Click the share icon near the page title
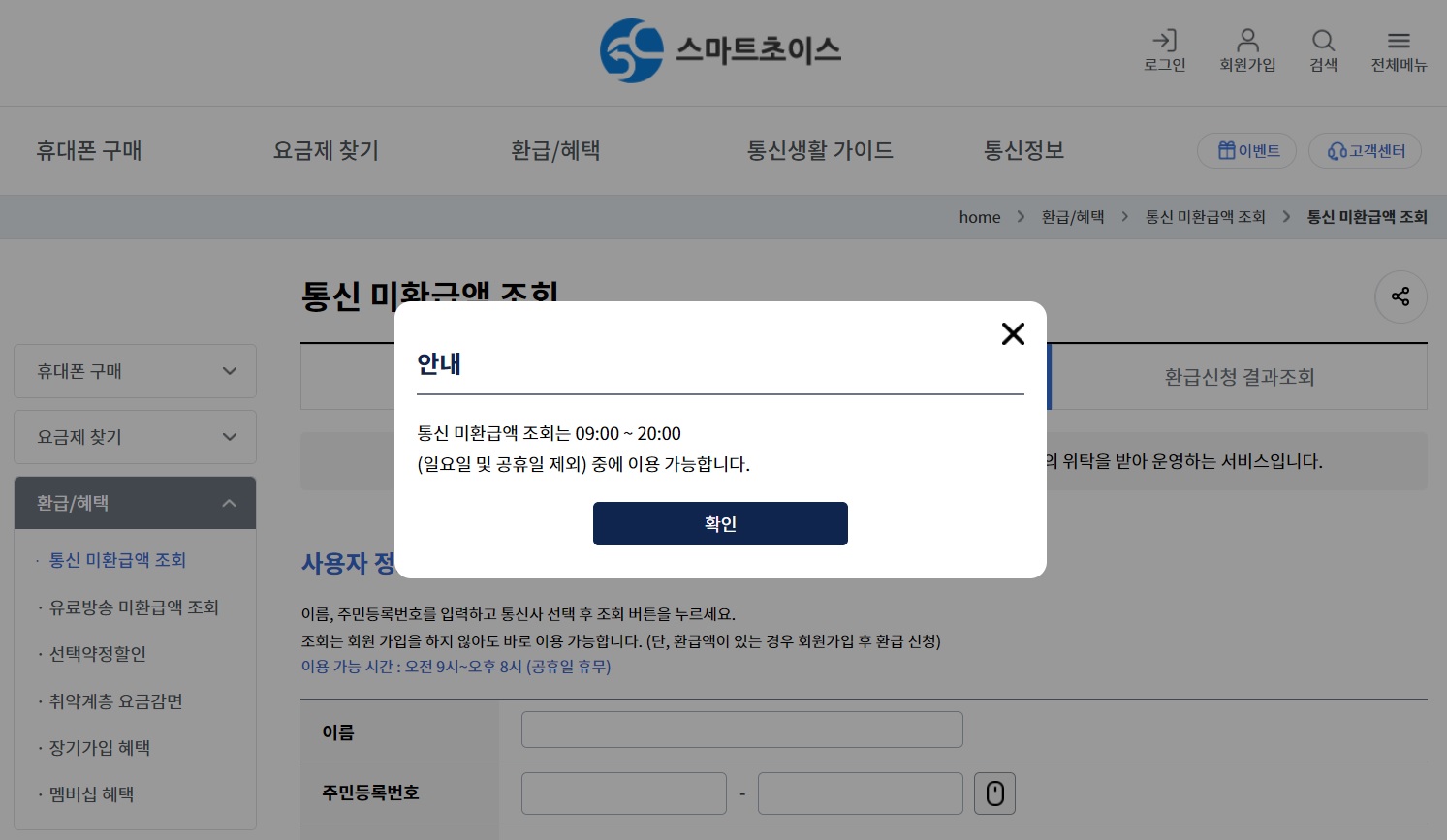1447x840 pixels. point(1400,296)
